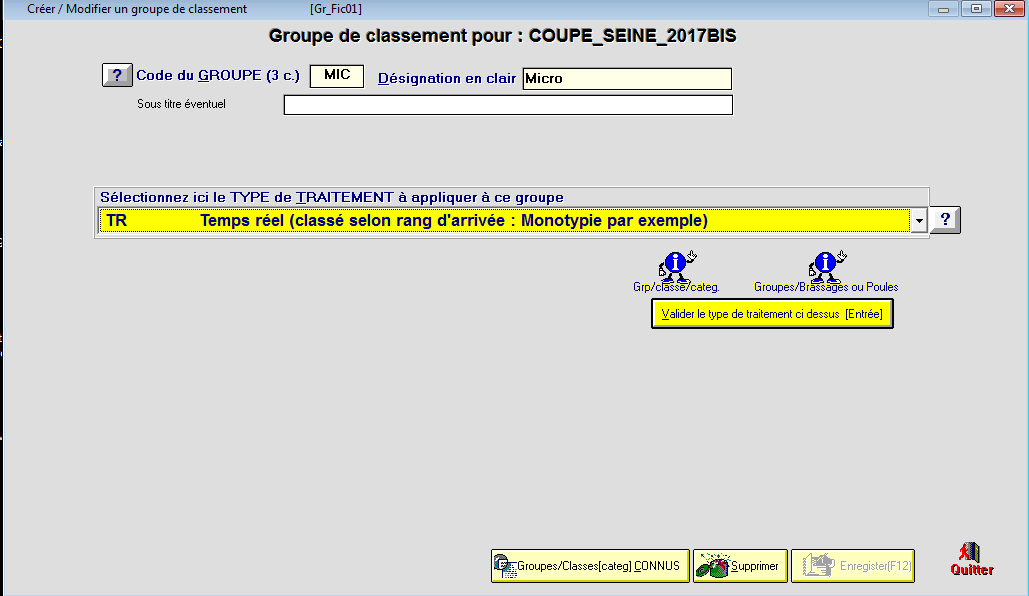Image resolution: width=1029 pixels, height=596 pixels.
Task: Click the Enregister(F12) button
Action: (853, 566)
